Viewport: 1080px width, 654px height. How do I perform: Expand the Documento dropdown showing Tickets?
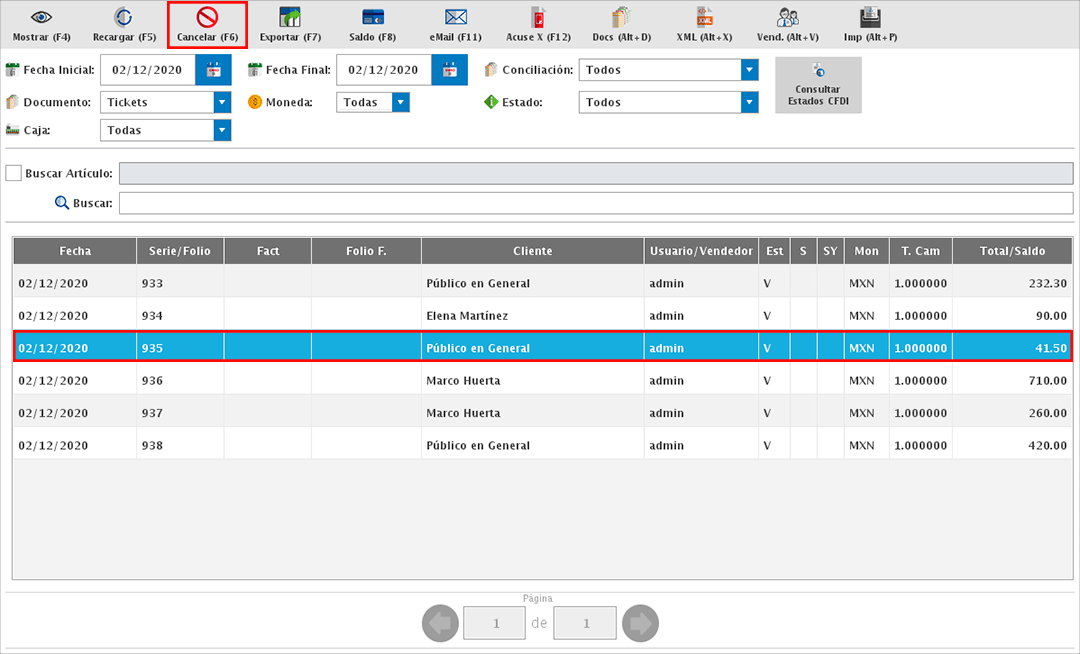(222, 102)
